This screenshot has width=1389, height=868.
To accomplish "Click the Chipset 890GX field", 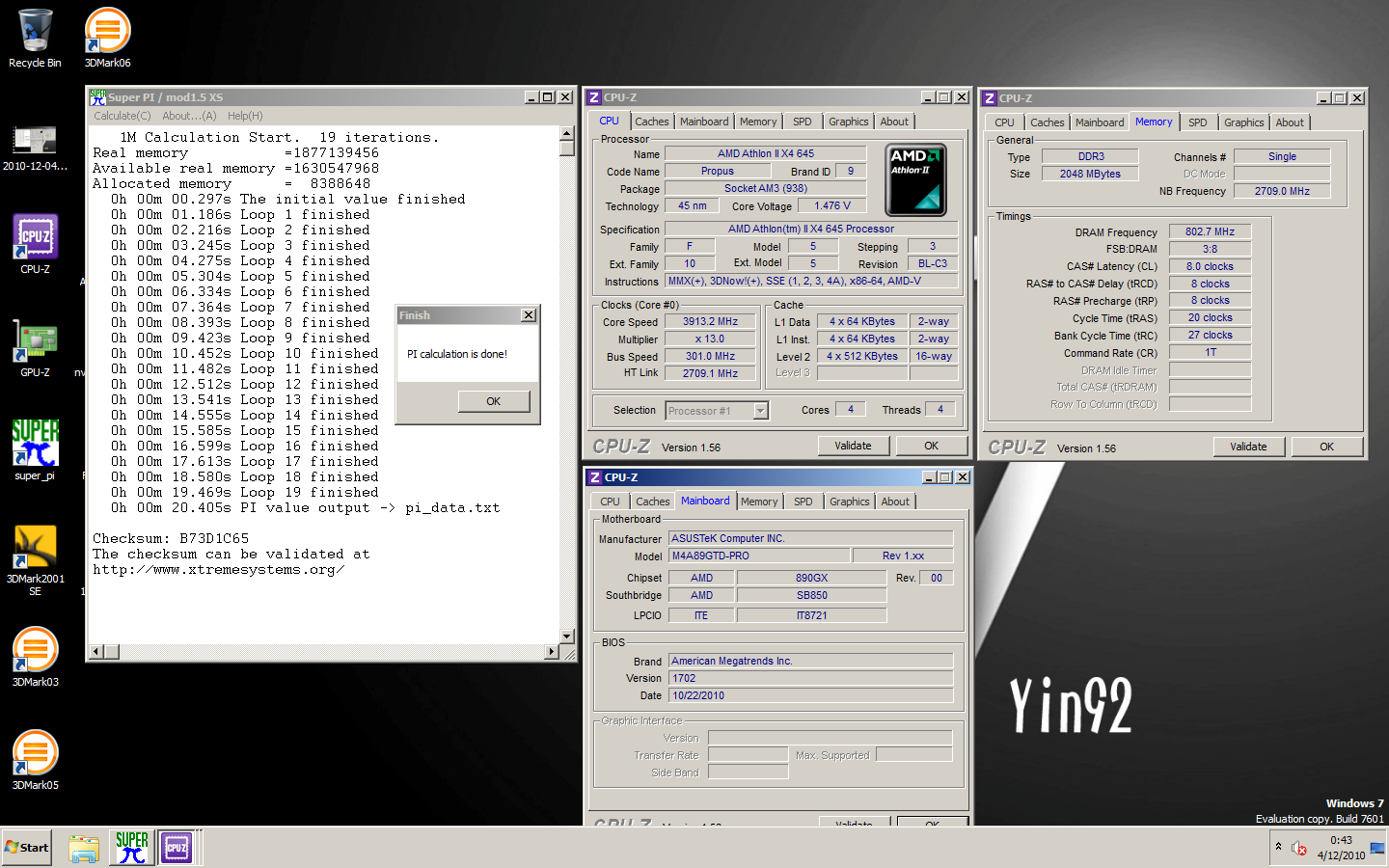I will (x=812, y=578).
